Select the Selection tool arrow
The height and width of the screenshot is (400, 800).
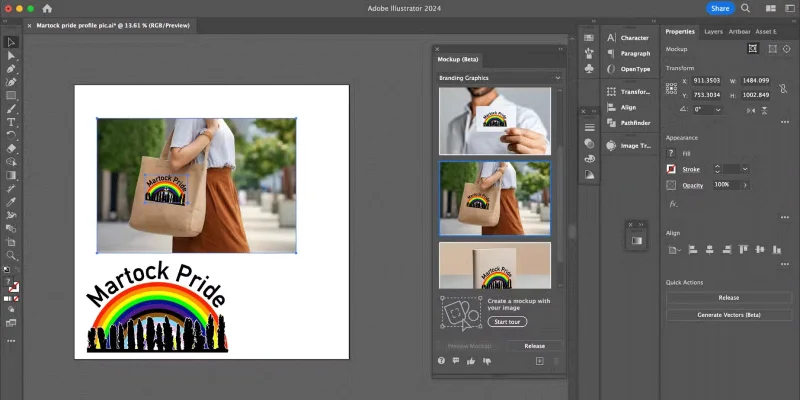pyautogui.click(x=11, y=42)
